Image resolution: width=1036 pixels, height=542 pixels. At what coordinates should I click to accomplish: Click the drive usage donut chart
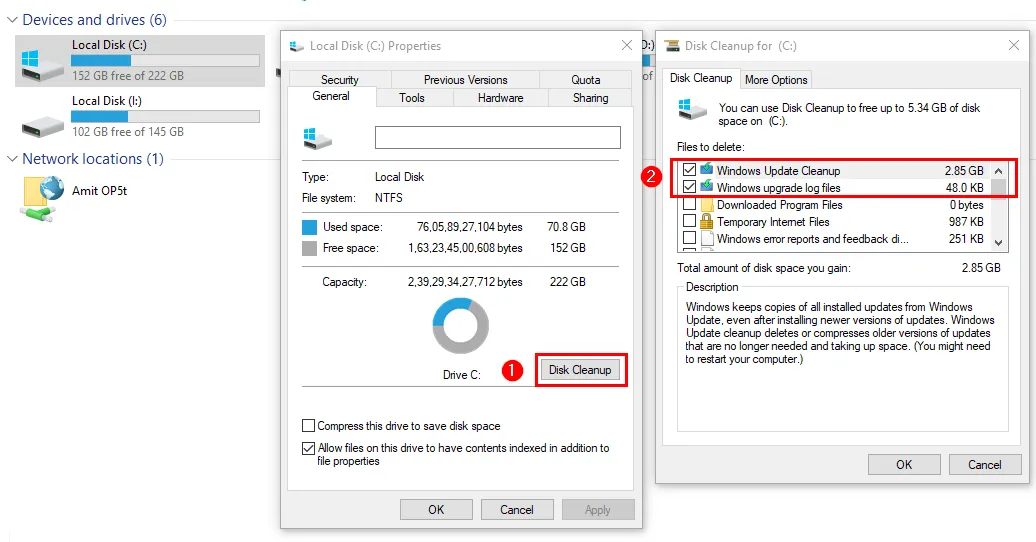tap(461, 325)
